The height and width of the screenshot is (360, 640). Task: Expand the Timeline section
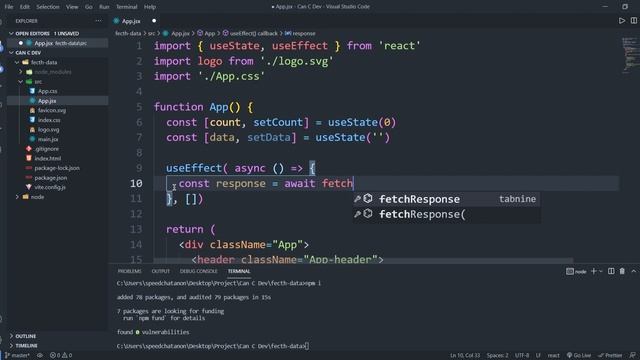point(26,346)
